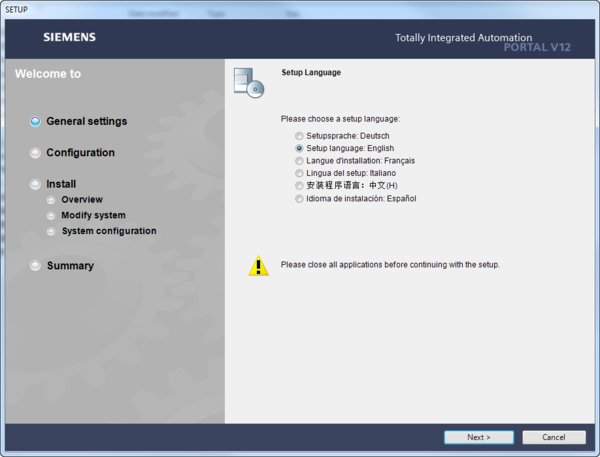Click the SIEMENS logo

[x=70, y=37]
